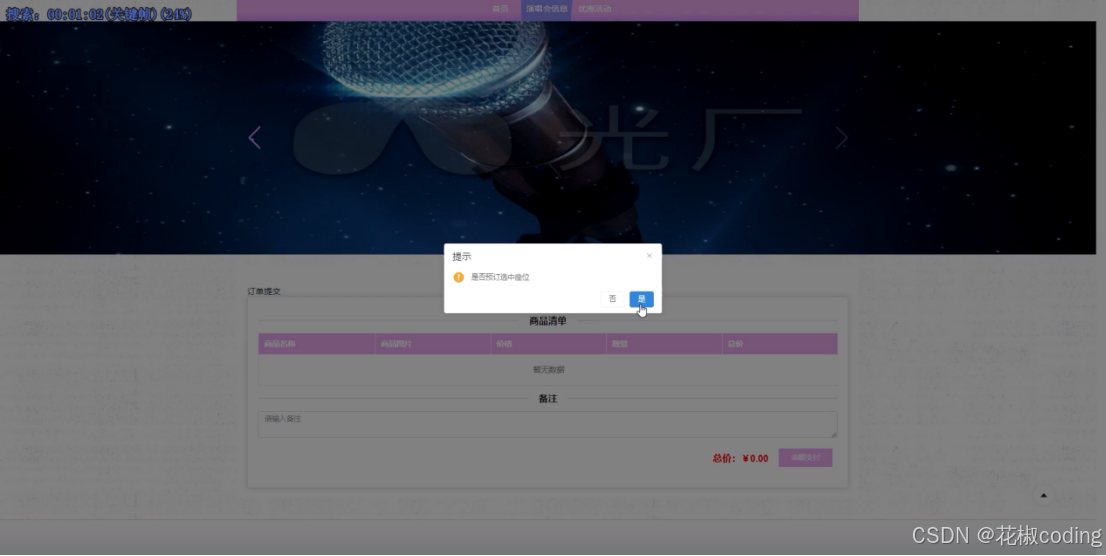Go to the 首页 navigation tab

pyautogui.click(x=500, y=9)
